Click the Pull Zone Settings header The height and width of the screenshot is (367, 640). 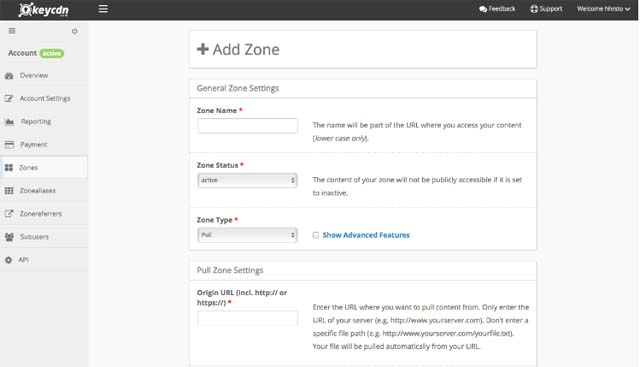pos(230,270)
